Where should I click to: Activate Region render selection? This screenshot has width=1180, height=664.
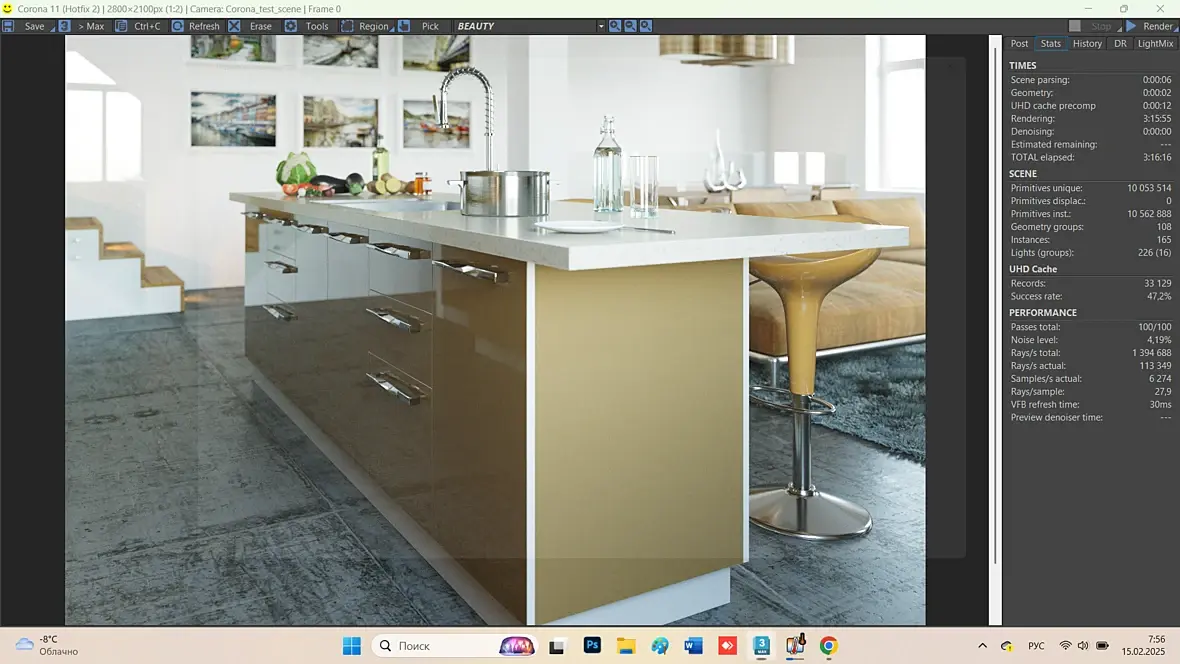(373, 26)
